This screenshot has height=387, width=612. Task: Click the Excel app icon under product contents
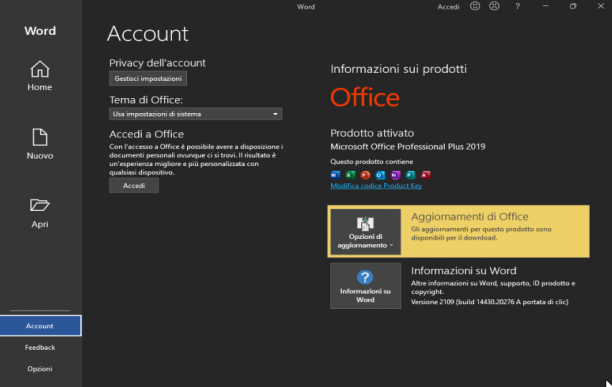350,175
